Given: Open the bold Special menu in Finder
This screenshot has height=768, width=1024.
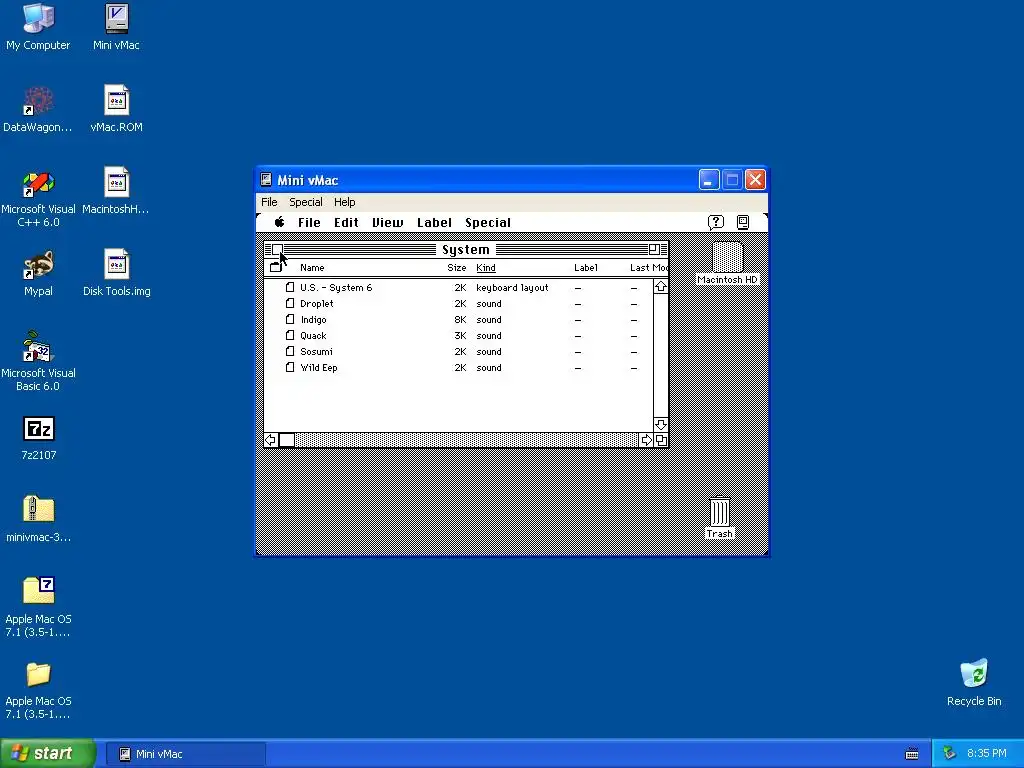Looking at the screenshot, I should click(x=488, y=223).
